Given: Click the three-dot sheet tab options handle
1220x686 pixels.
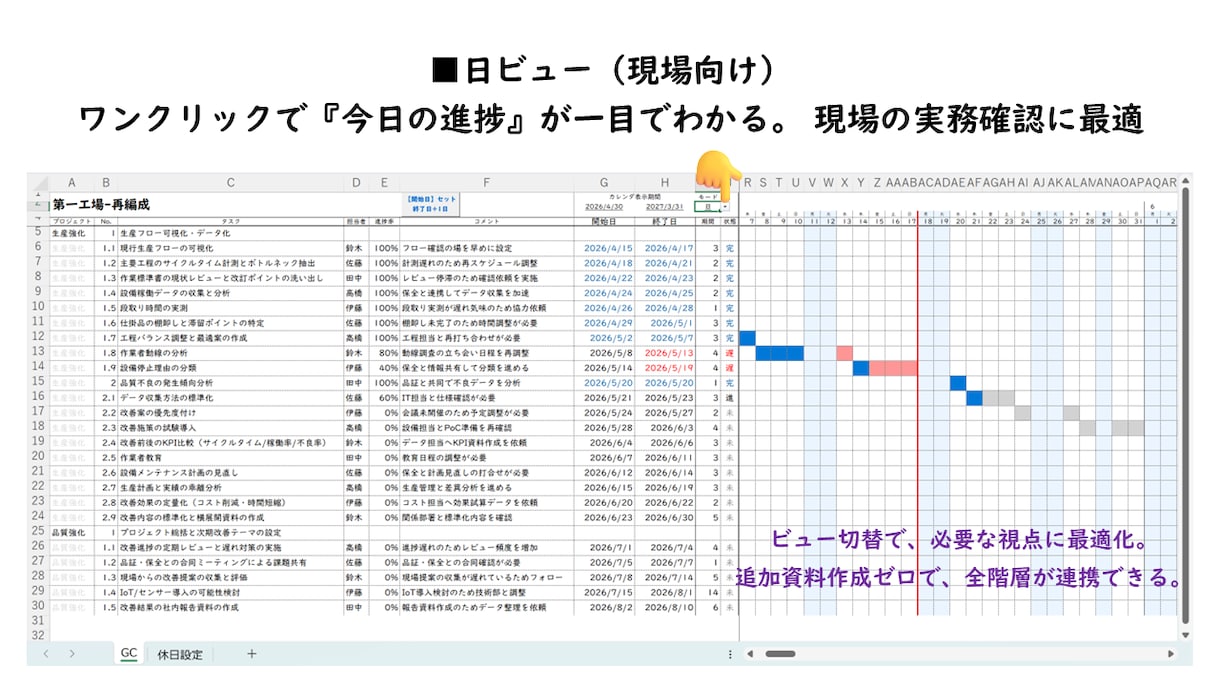Looking at the screenshot, I should (x=730, y=654).
